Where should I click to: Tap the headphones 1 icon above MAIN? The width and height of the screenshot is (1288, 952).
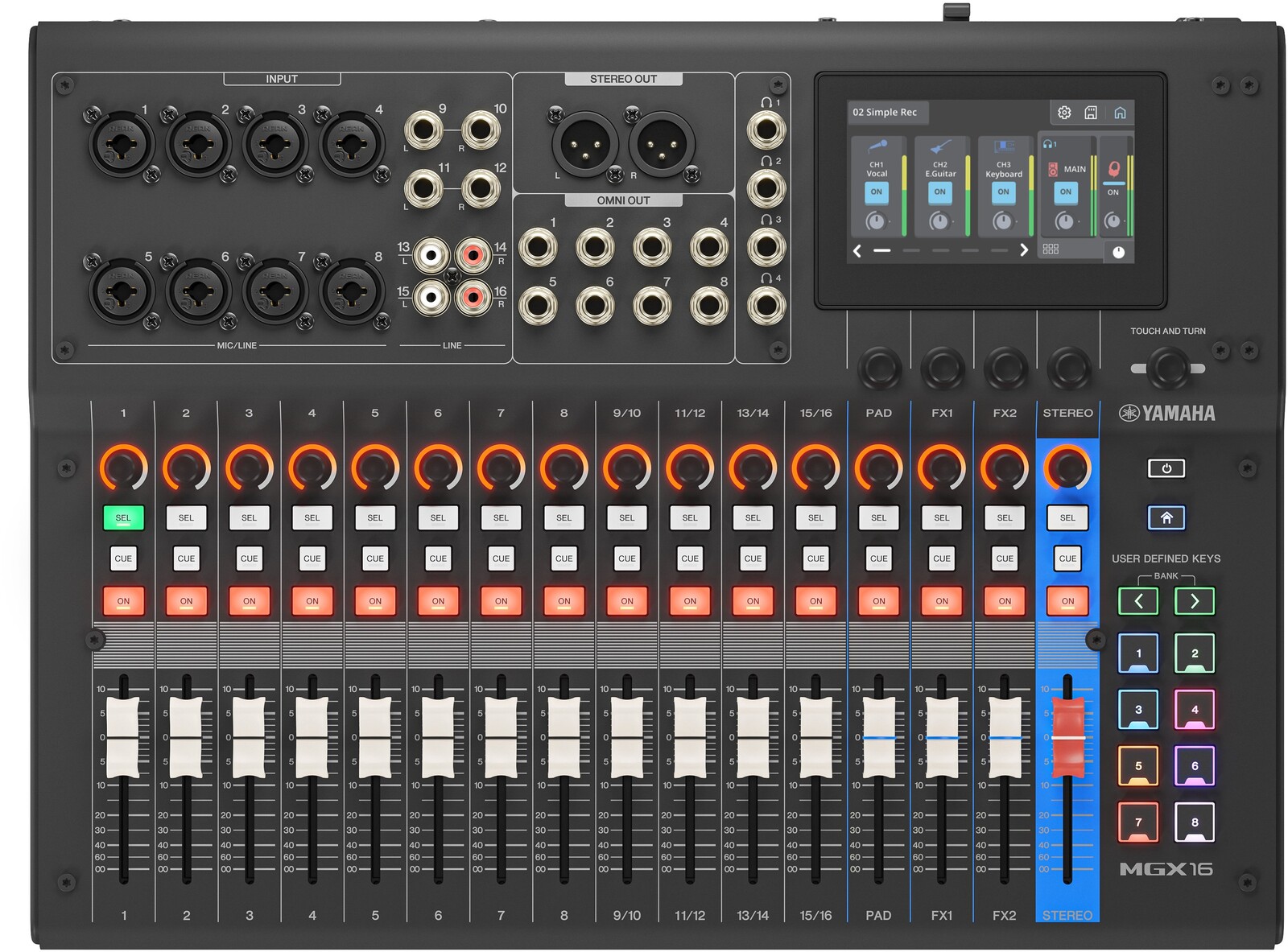pos(1047,145)
